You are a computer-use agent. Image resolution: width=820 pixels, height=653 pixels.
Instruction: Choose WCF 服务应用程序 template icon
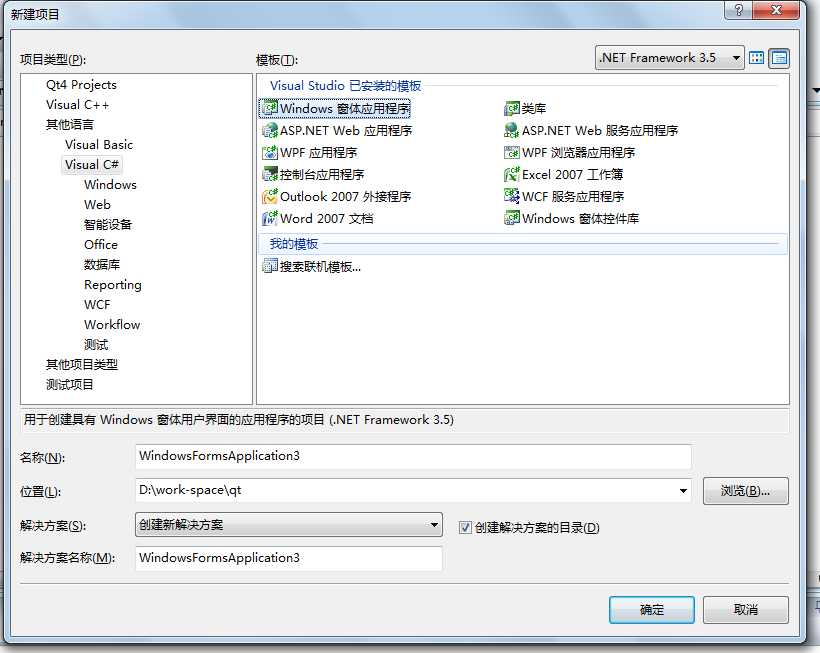[x=511, y=196]
